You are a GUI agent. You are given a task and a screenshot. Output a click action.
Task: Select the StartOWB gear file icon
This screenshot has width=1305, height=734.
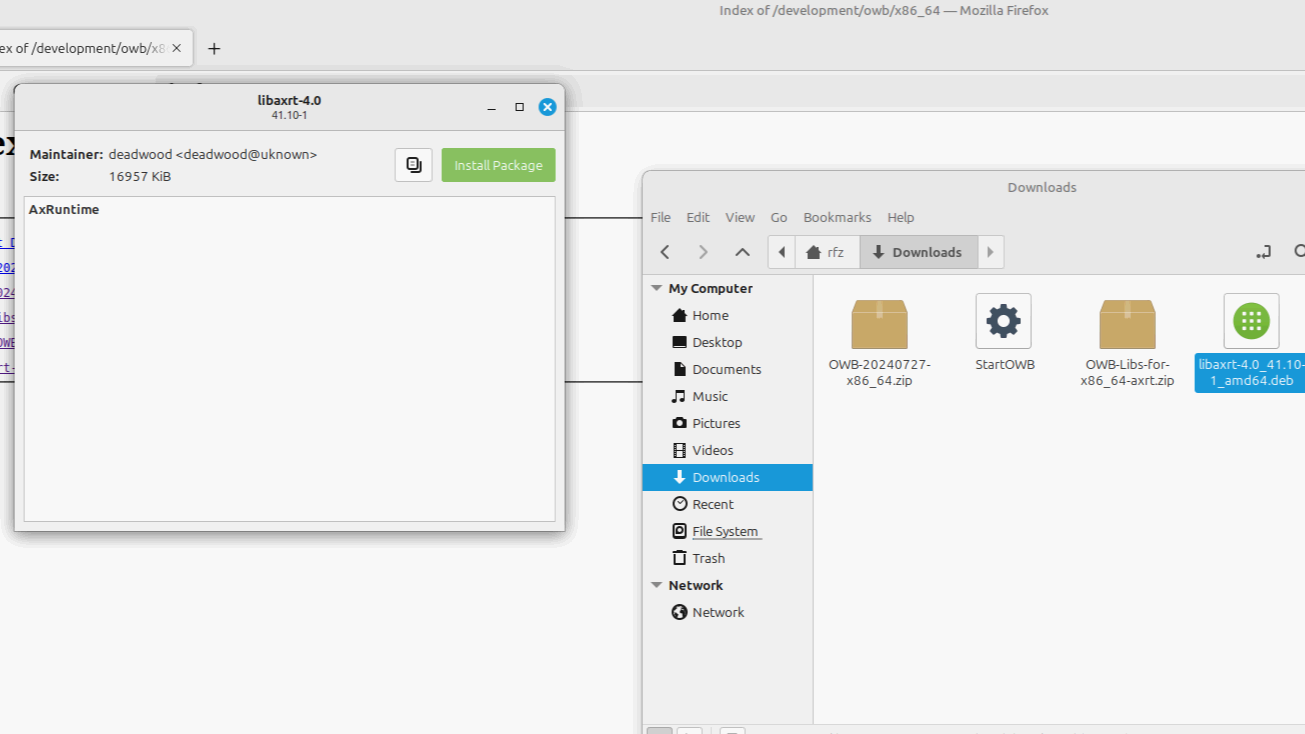point(1003,322)
